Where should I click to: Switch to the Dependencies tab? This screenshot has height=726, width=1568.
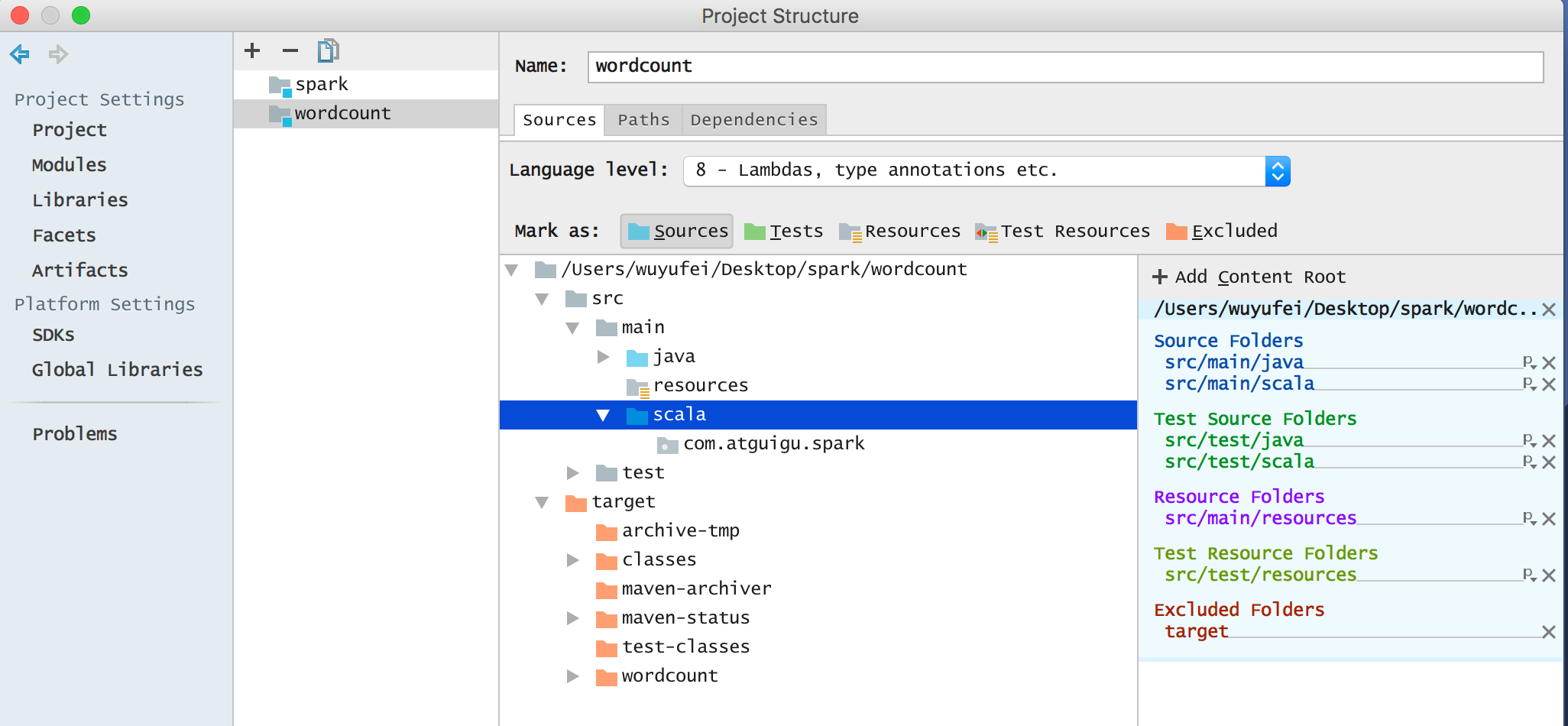coord(753,120)
